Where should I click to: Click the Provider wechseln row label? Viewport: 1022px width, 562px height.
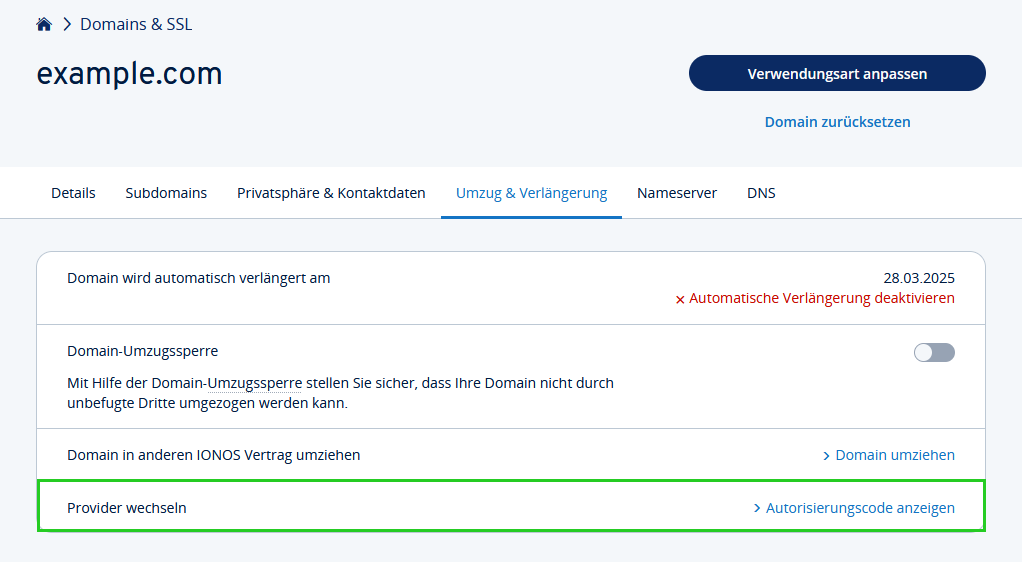126,508
